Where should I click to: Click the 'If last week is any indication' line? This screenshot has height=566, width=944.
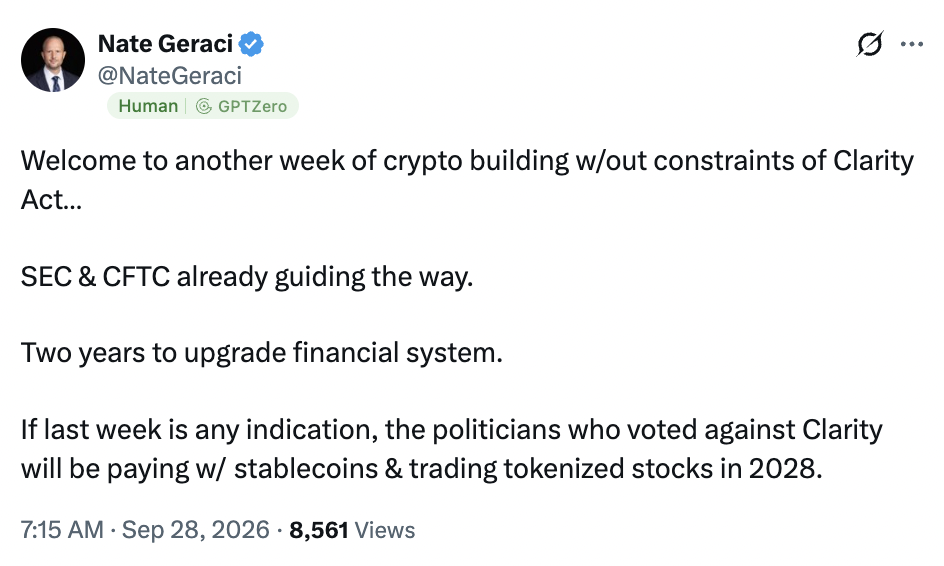452,430
